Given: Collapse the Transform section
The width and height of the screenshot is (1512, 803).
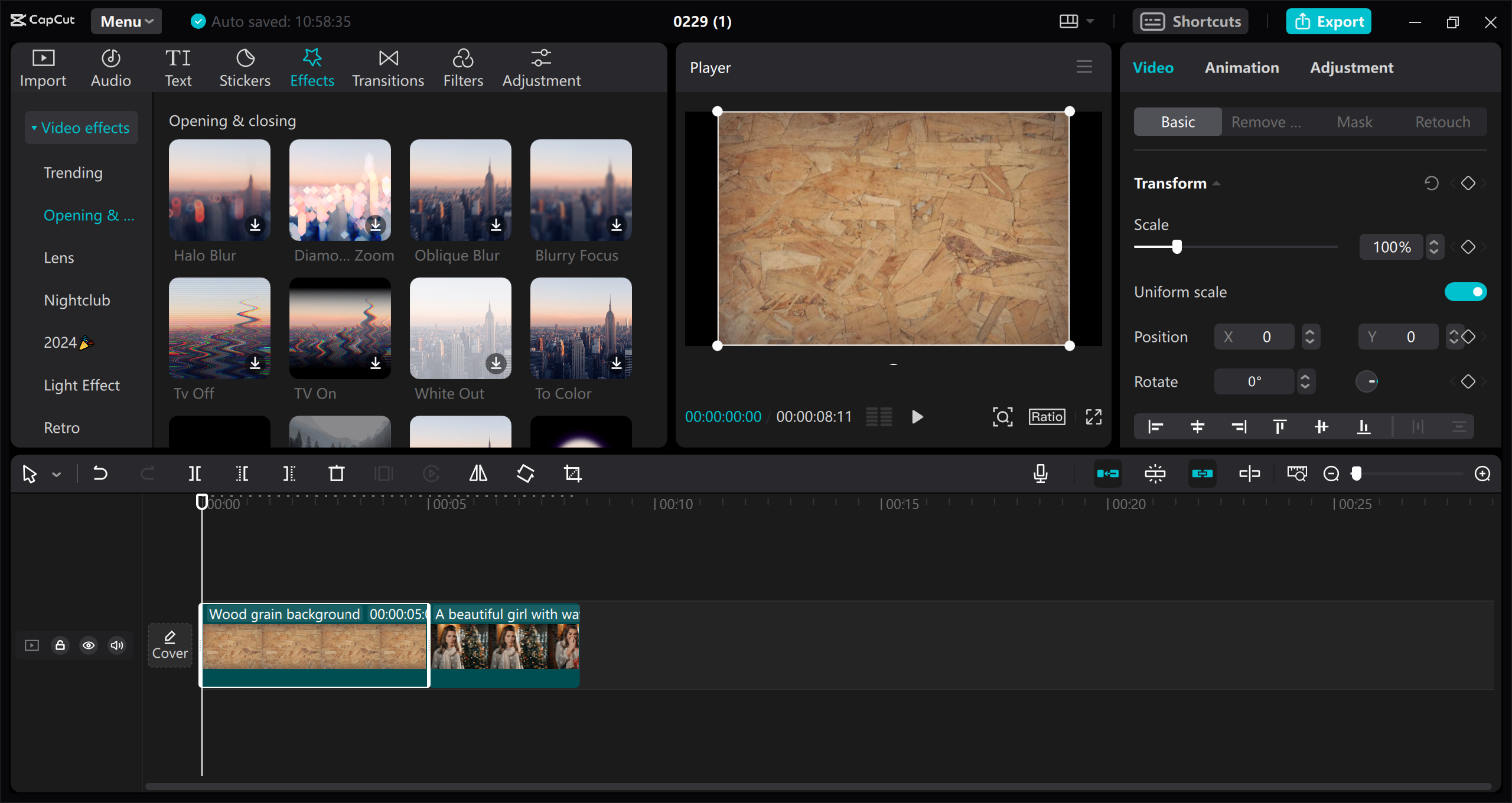Looking at the screenshot, I should 1217,183.
